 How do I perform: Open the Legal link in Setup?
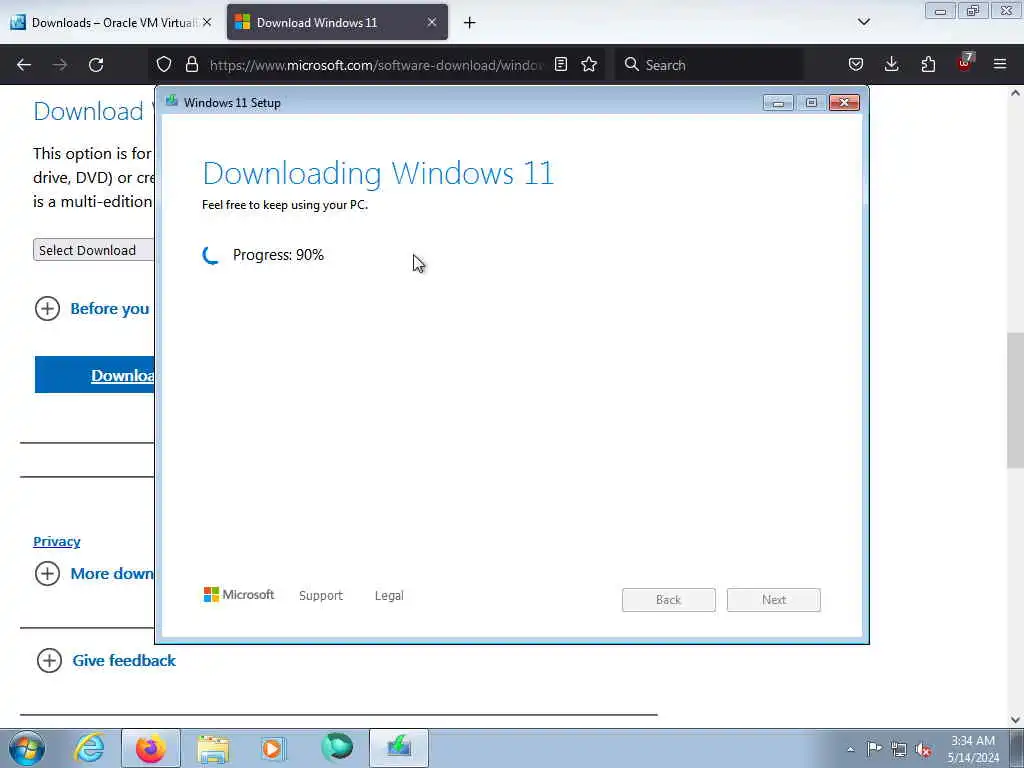point(389,596)
